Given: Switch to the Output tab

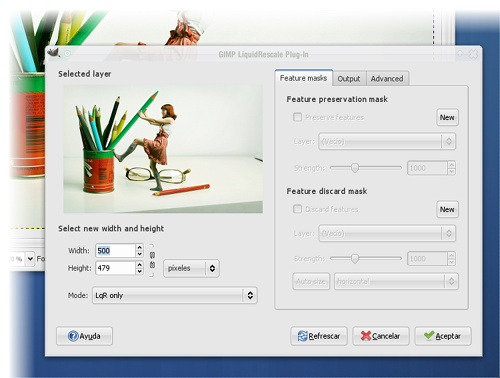Looking at the screenshot, I should click(x=349, y=79).
